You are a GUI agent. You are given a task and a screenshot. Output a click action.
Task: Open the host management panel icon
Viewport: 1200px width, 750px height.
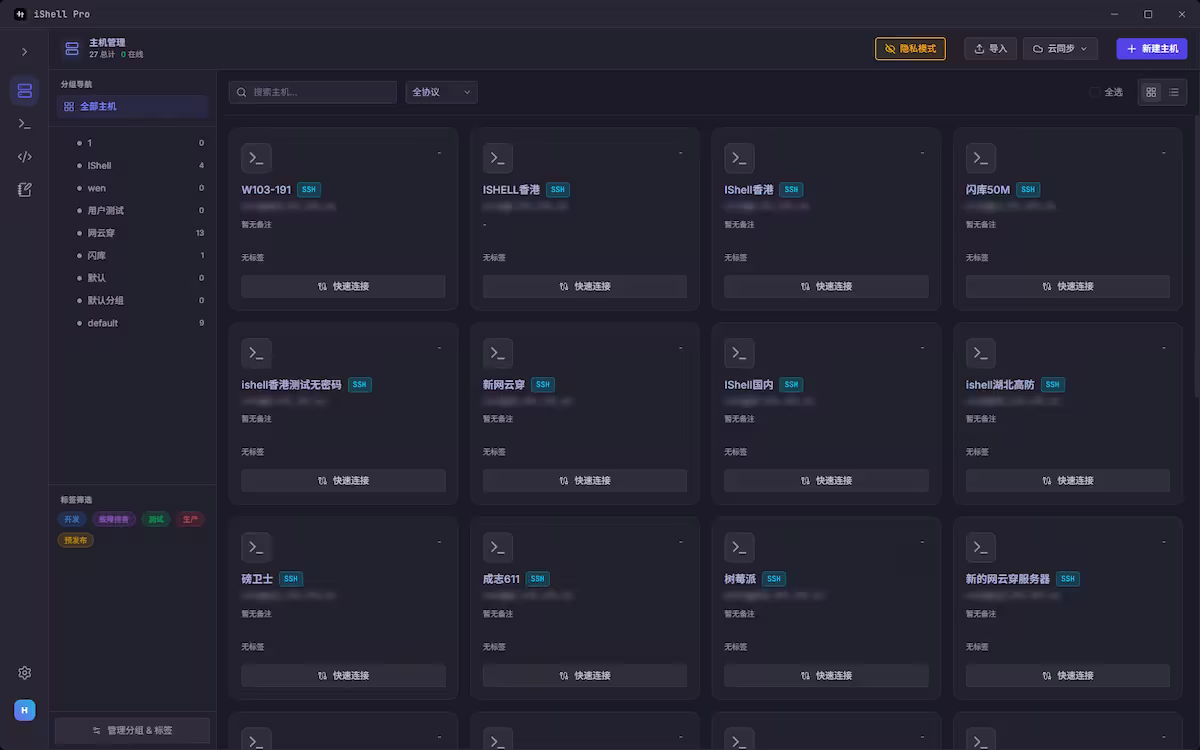point(24,90)
